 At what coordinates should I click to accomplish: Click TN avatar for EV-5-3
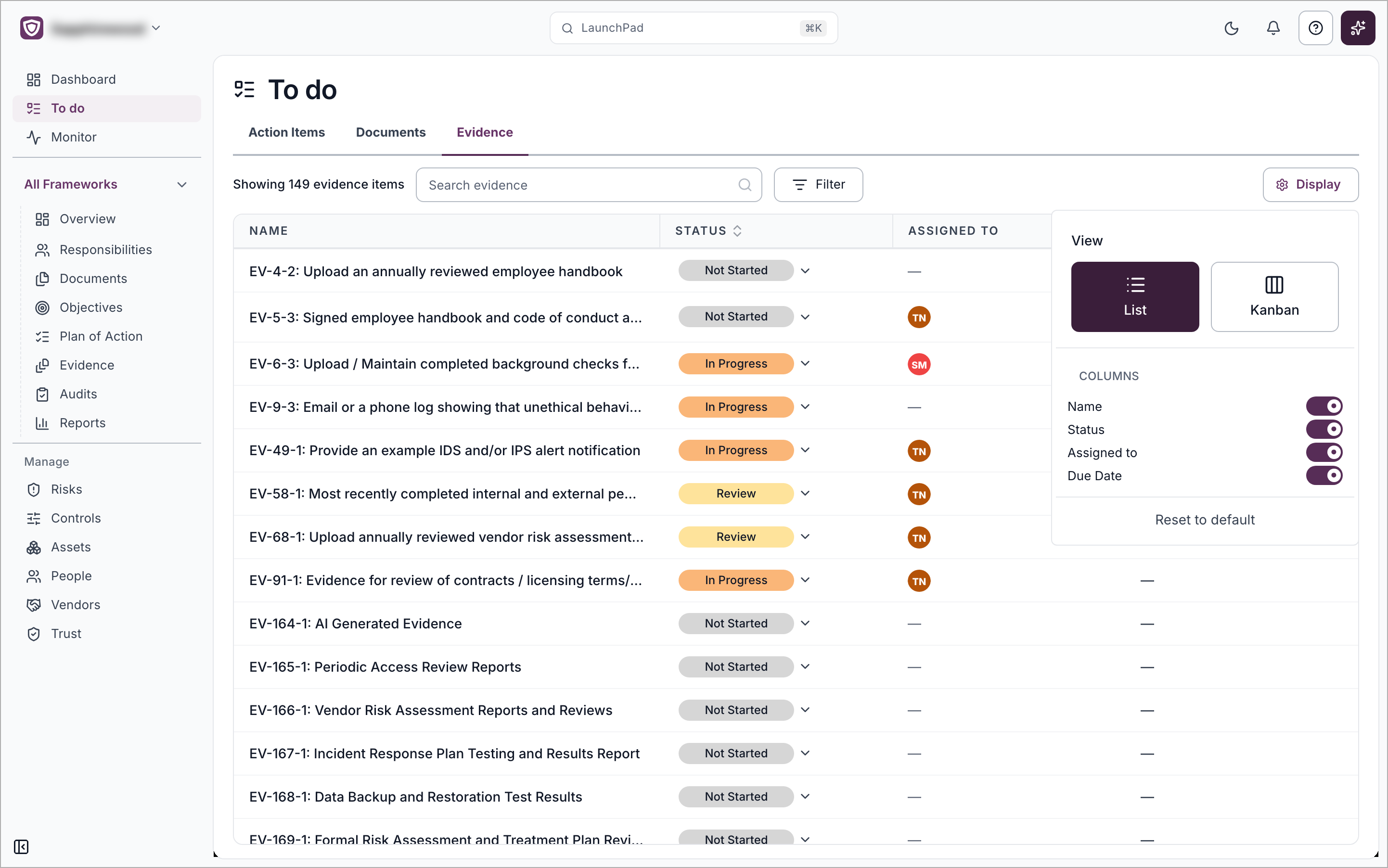[x=919, y=318]
